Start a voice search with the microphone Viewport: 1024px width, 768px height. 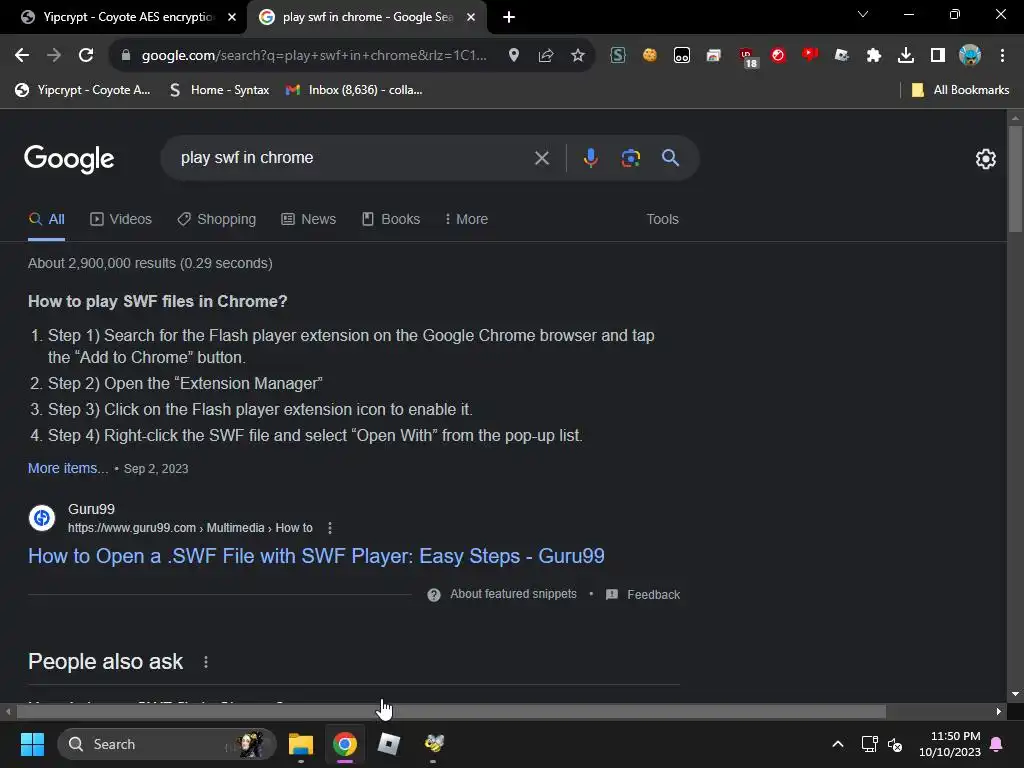pyautogui.click(x=590, y=158)
